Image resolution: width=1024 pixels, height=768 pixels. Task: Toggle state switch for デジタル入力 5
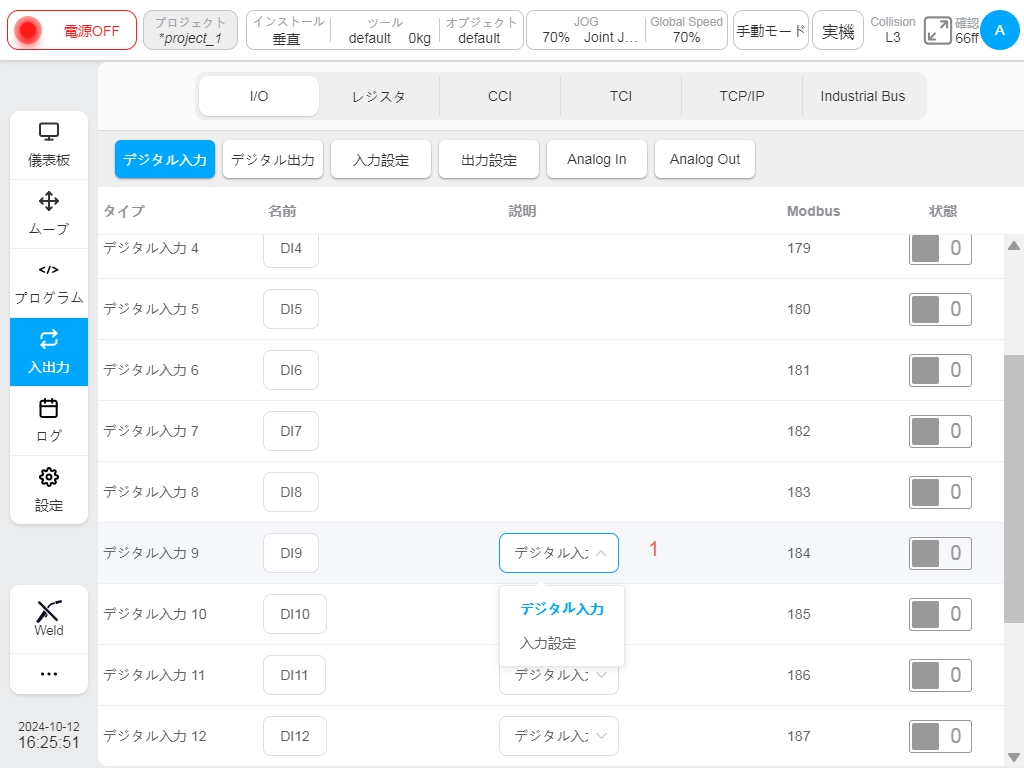(x=940, y=309)
